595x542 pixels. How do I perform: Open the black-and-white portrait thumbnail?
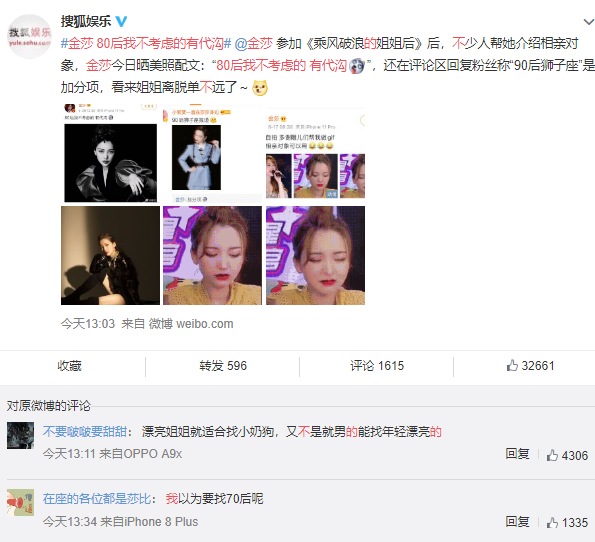pos(110,153)
